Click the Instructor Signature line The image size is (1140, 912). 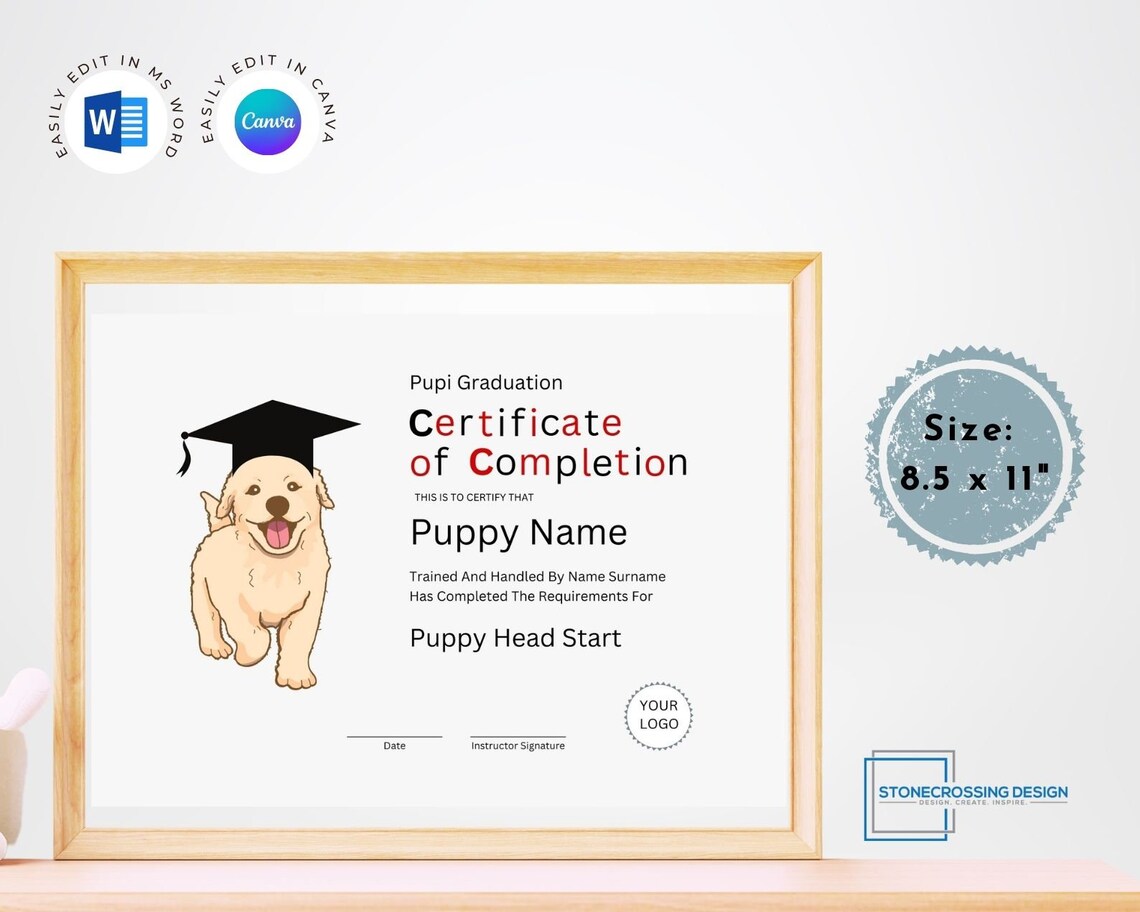[x=518, y=736]
